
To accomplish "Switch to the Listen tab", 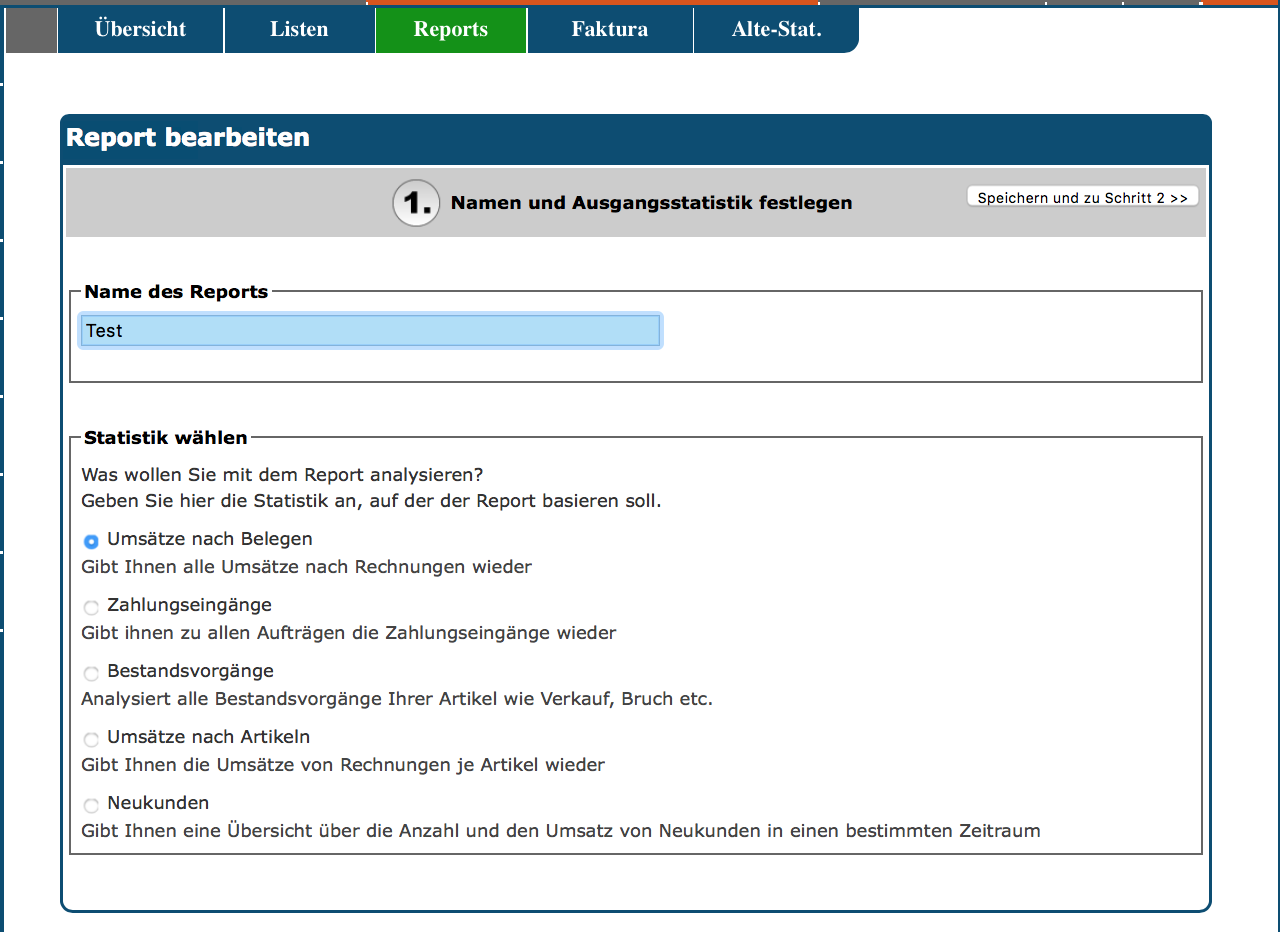I will click(299, 30).
